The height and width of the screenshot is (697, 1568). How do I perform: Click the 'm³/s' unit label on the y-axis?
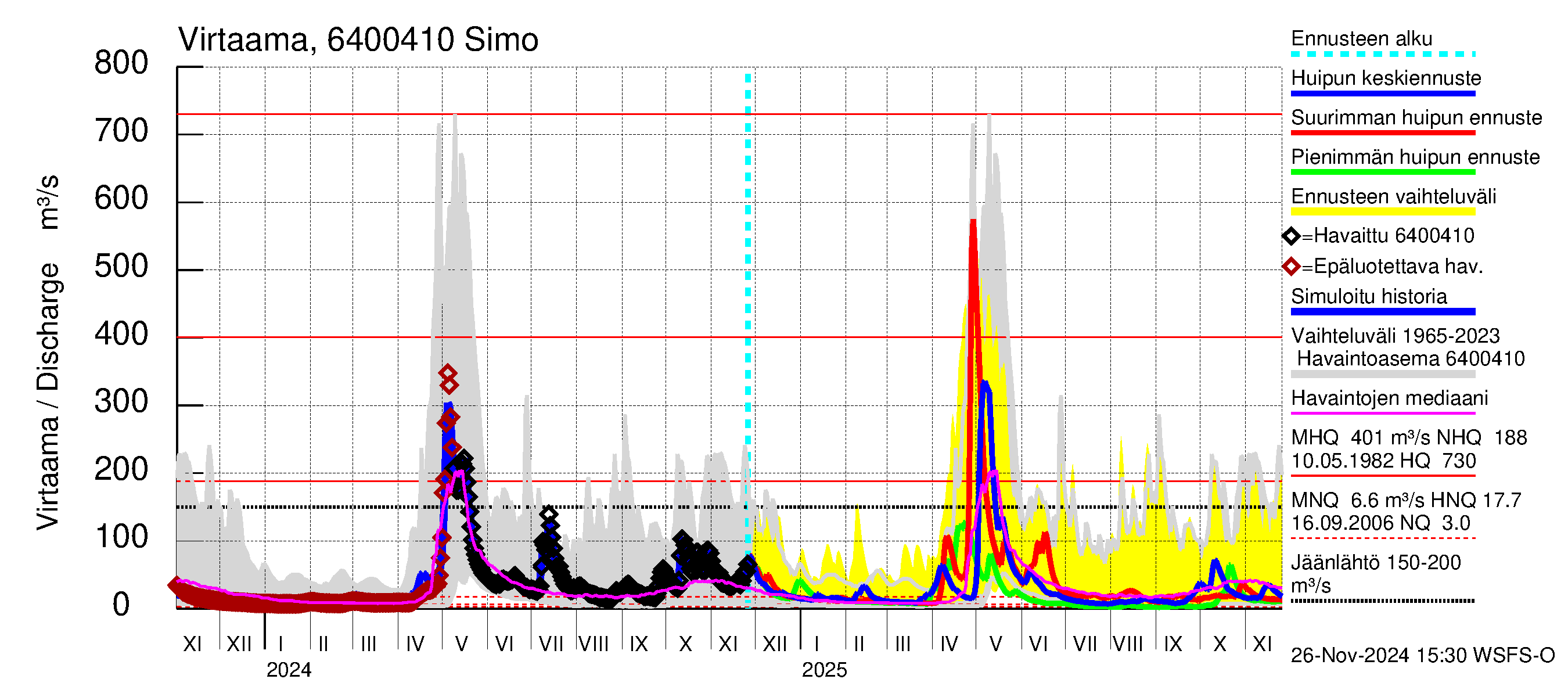[49, 202]
